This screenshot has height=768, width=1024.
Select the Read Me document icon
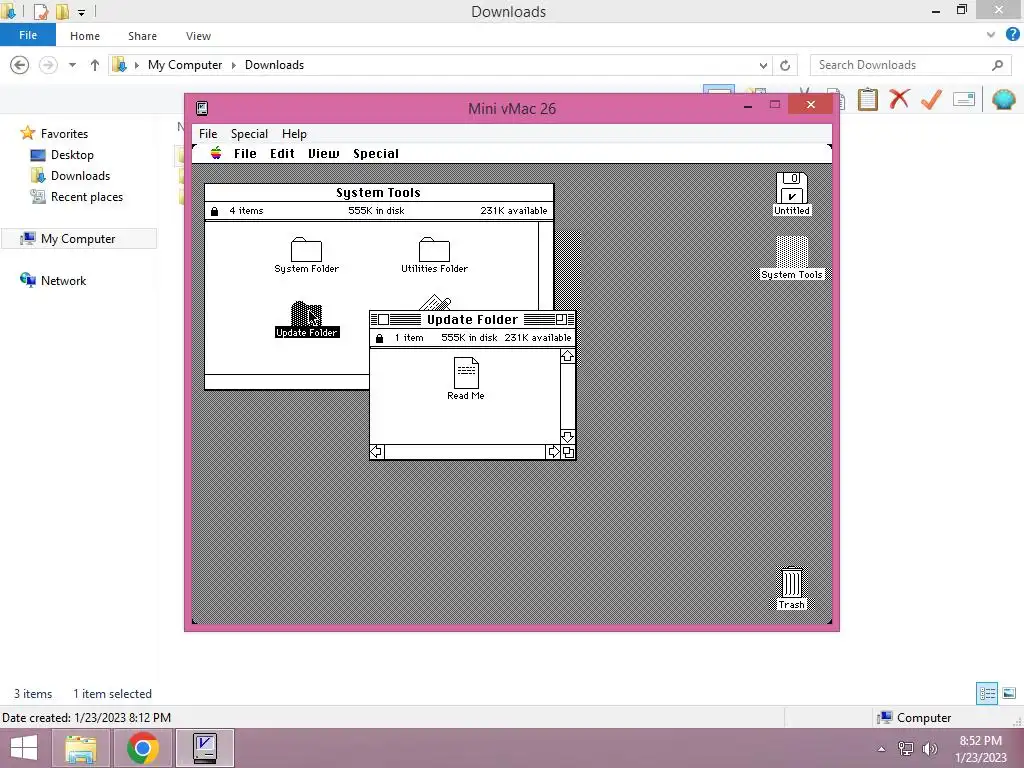tap(466, 373)
